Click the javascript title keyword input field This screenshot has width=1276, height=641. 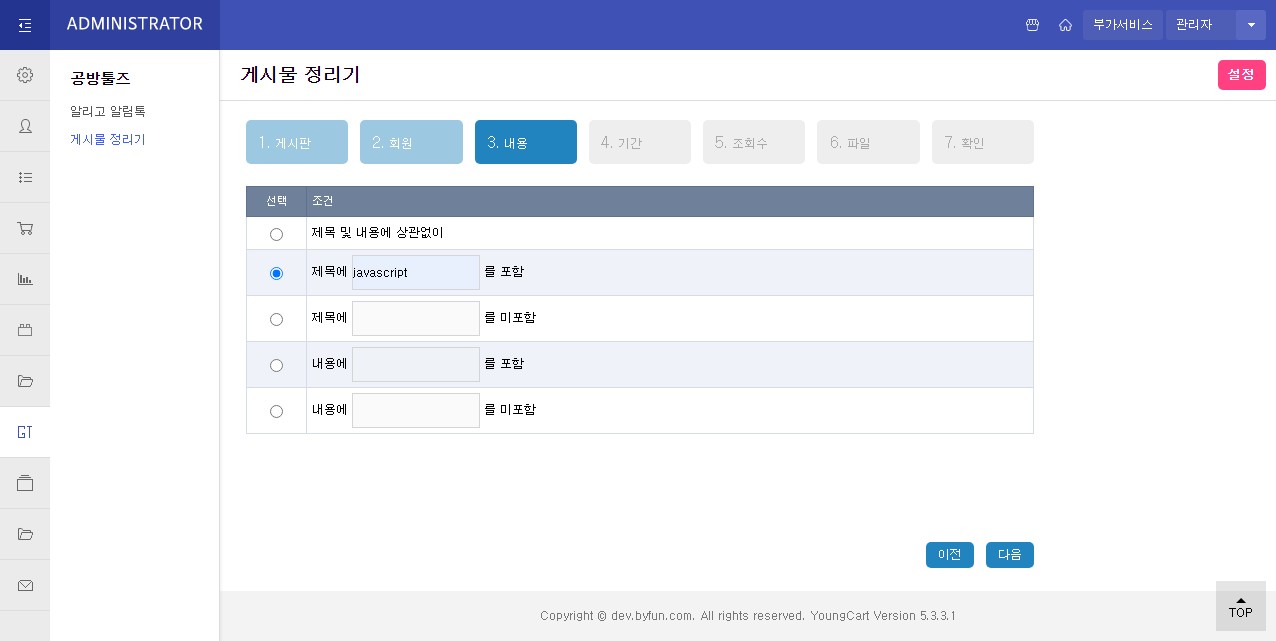(415, 272)
